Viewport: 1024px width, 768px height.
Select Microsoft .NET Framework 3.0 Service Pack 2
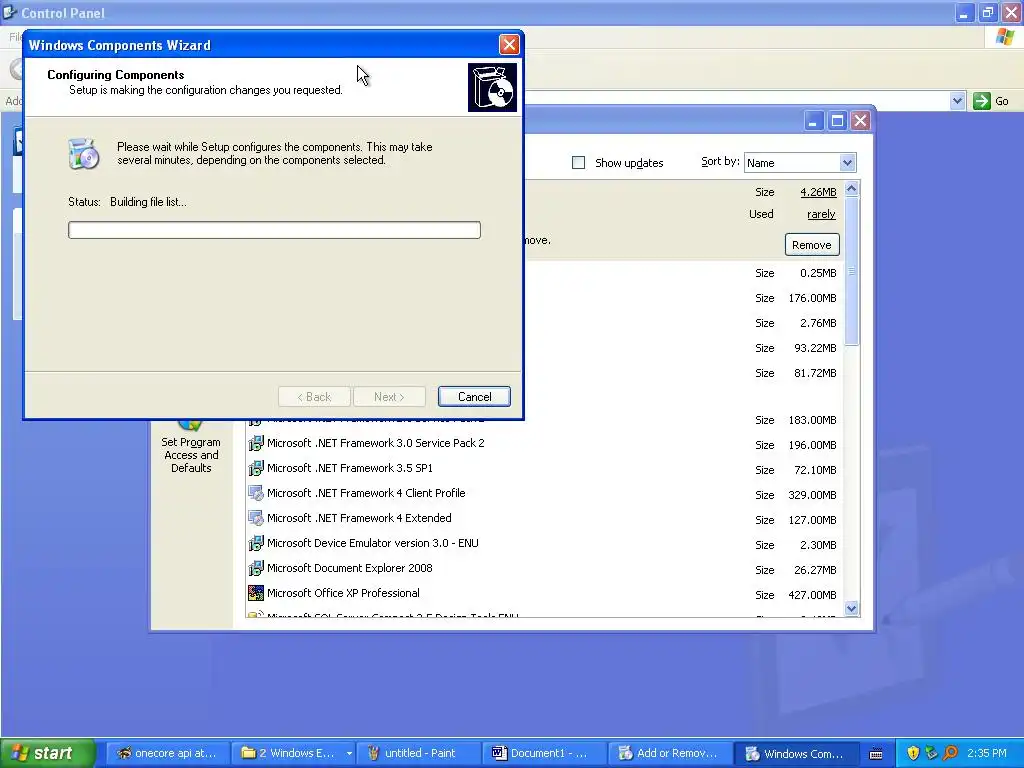pos(376,443)
